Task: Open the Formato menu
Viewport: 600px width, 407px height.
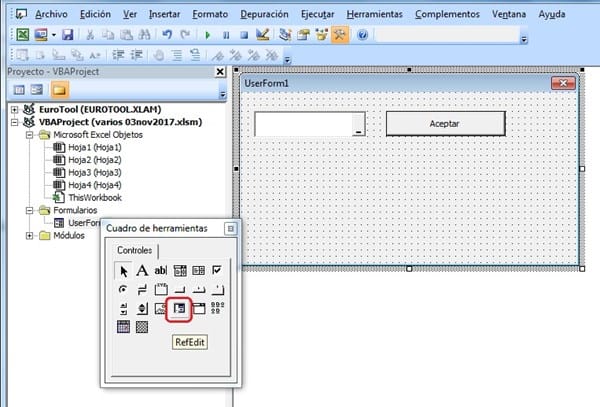Action: 210,15
